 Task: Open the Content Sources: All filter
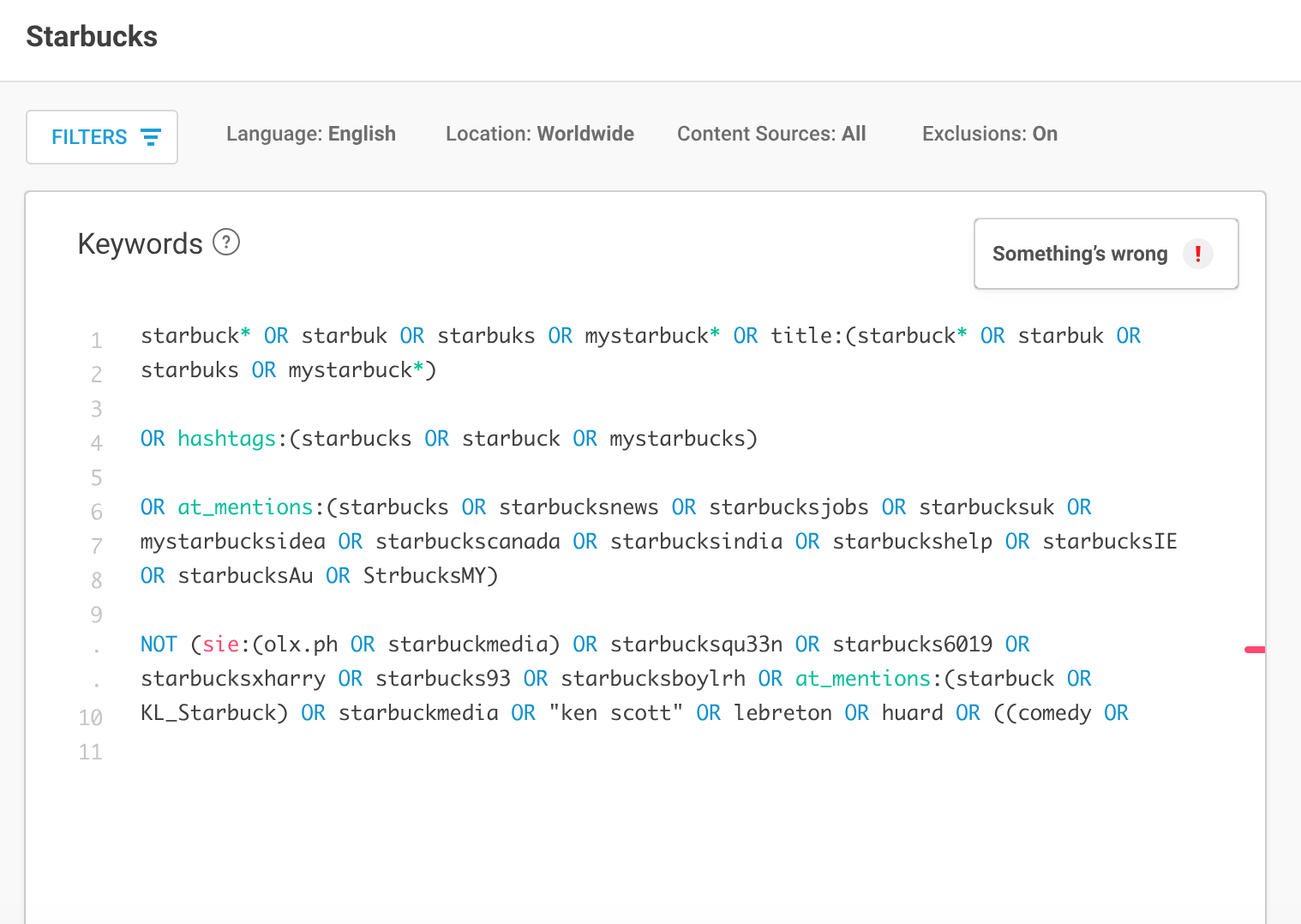pos(771,134)
